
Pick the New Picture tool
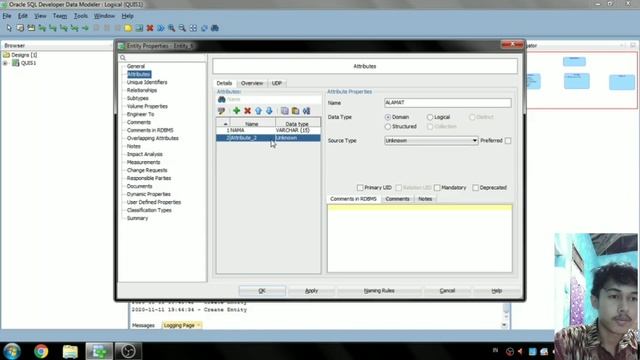[x=139, y=28]
